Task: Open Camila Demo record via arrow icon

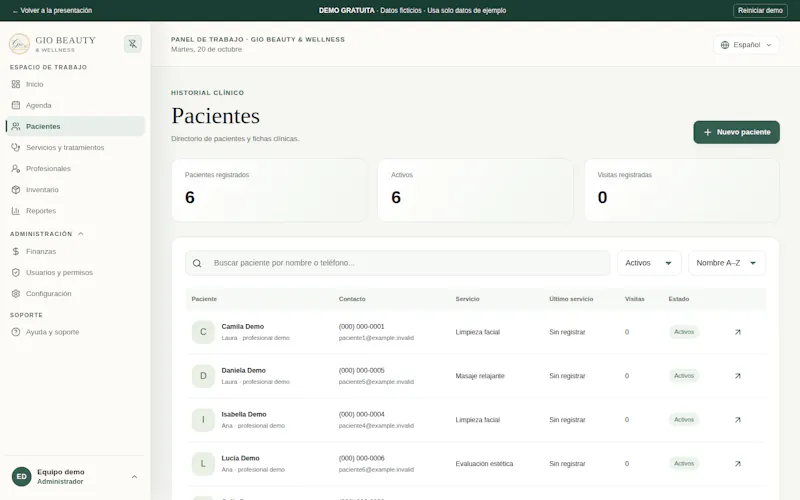Action: click(x=737, y=332)
